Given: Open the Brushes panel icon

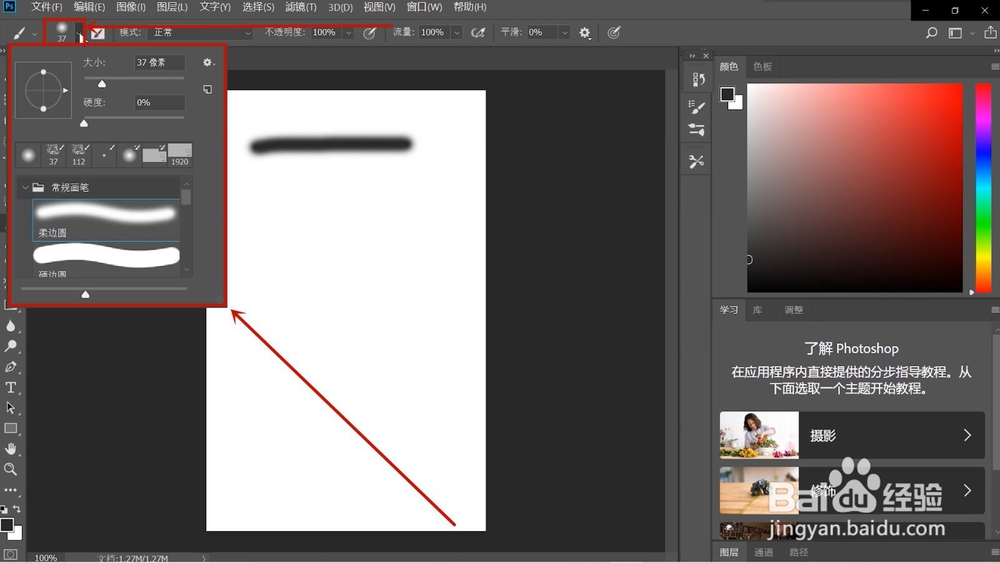Looking at the screenshot, I should (x=696, y=129).
